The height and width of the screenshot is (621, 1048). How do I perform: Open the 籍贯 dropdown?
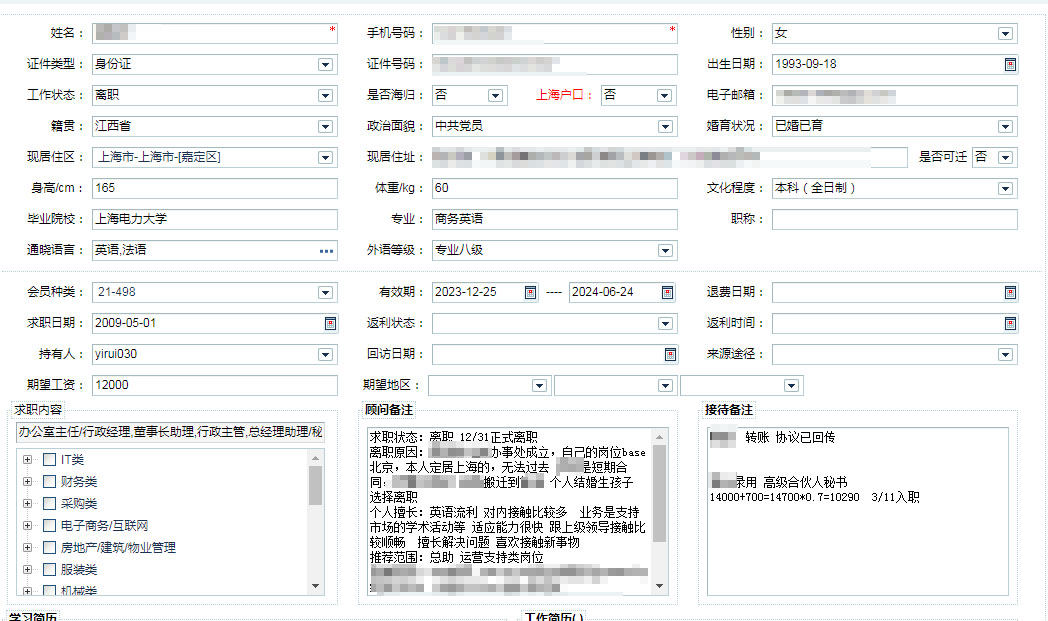point(325,126)
